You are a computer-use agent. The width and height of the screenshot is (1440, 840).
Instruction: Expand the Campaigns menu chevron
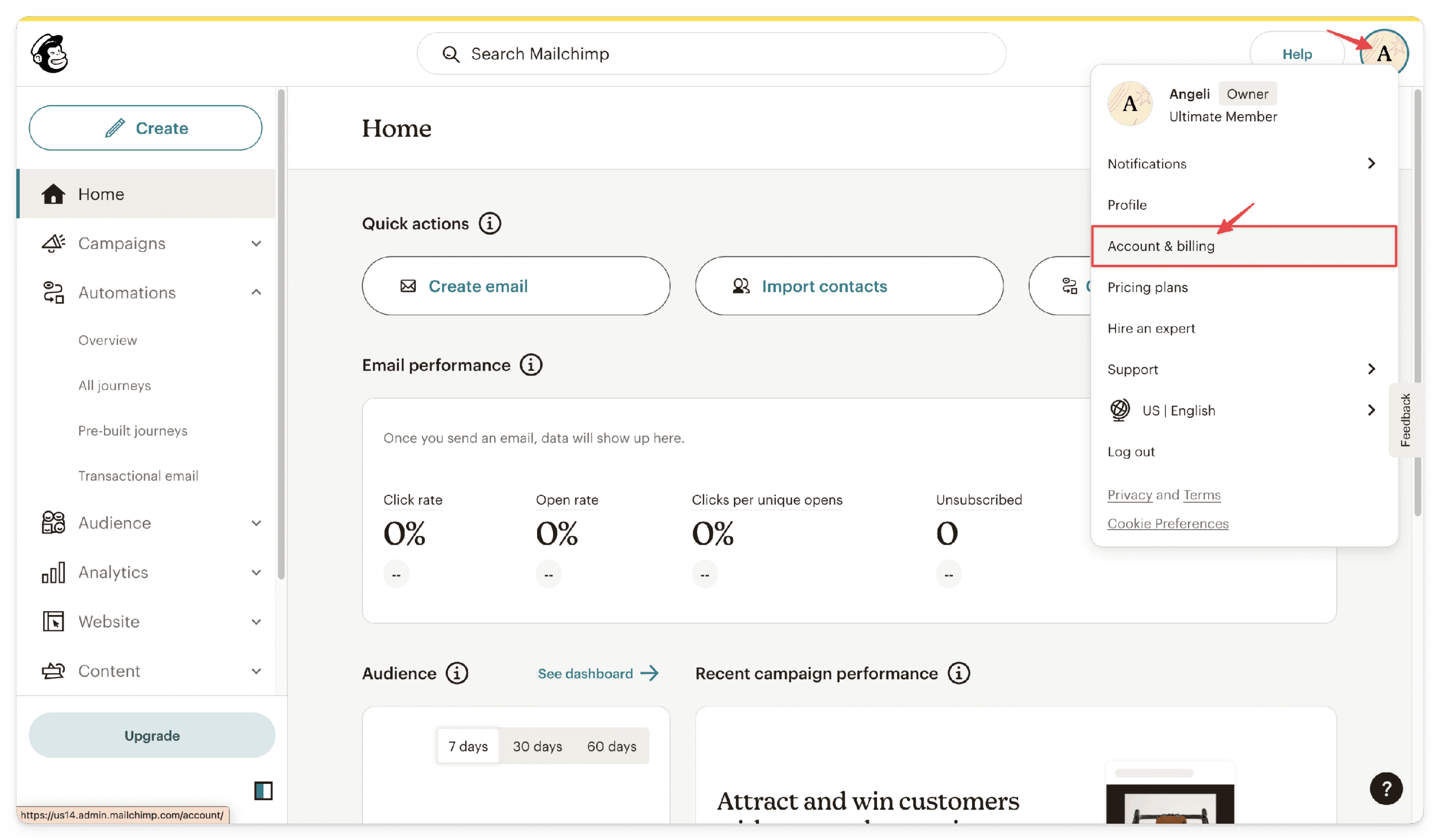pyautogui.click(x=256, y=243)
